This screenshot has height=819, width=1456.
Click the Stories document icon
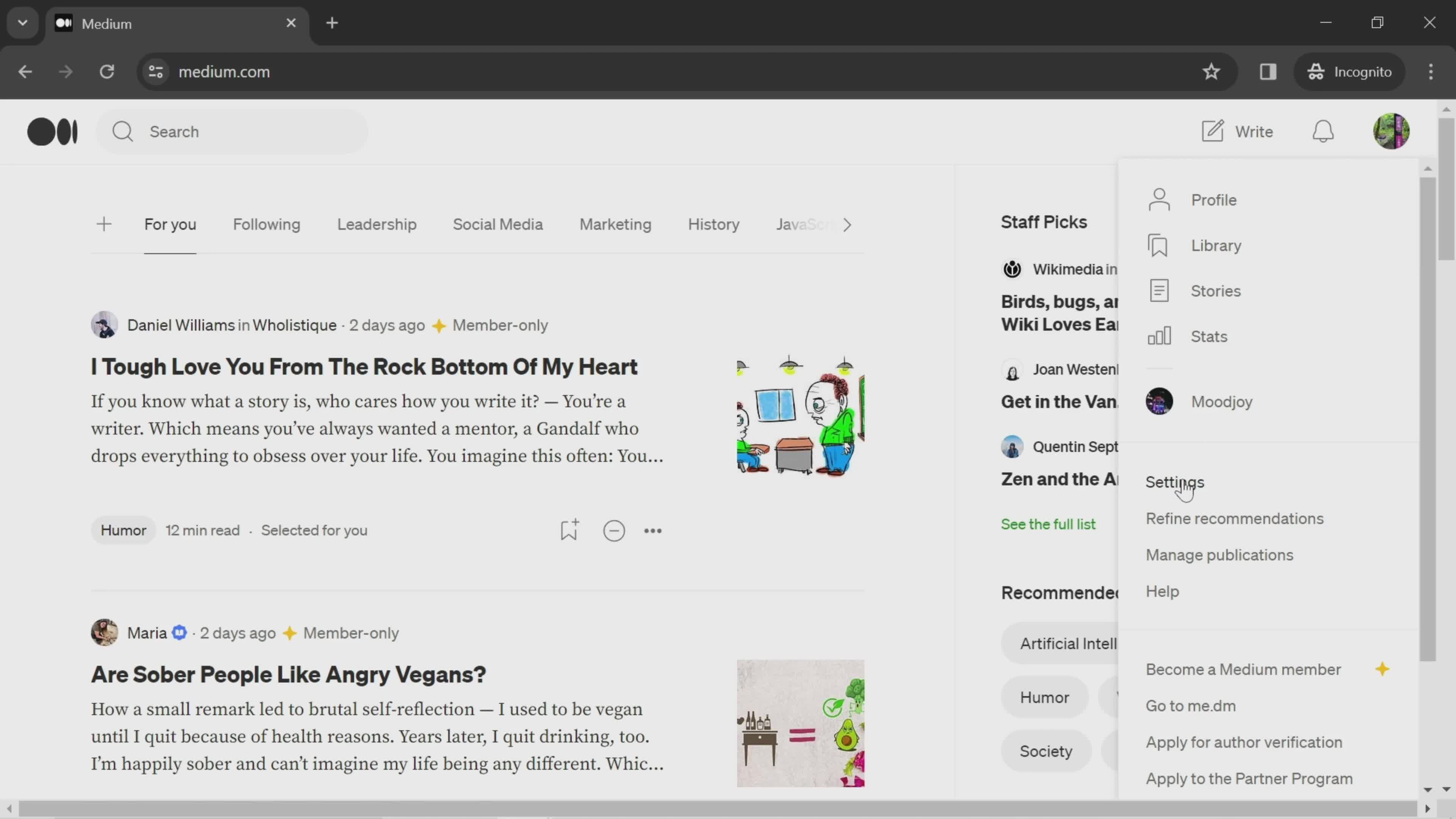coord(1159,290)
